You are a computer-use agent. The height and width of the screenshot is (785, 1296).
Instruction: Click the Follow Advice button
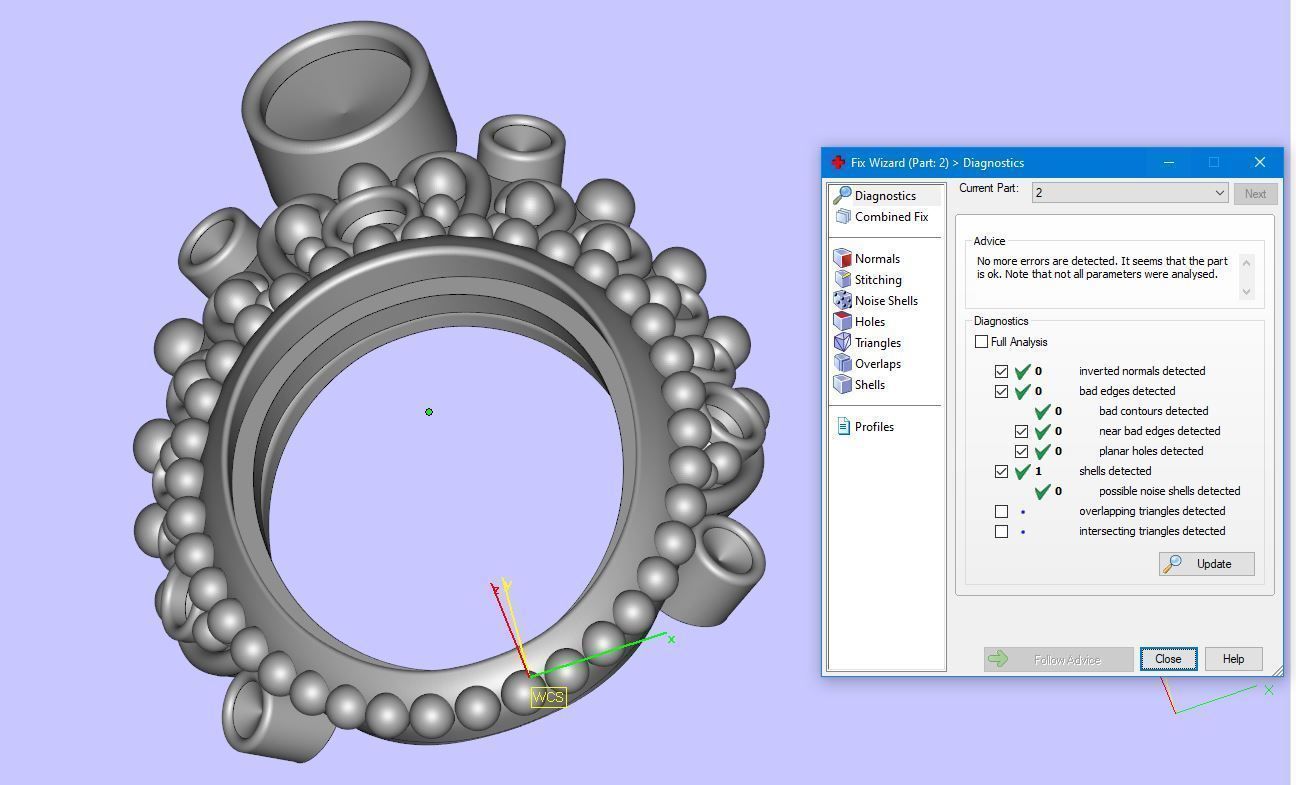tap(1058, 659)
